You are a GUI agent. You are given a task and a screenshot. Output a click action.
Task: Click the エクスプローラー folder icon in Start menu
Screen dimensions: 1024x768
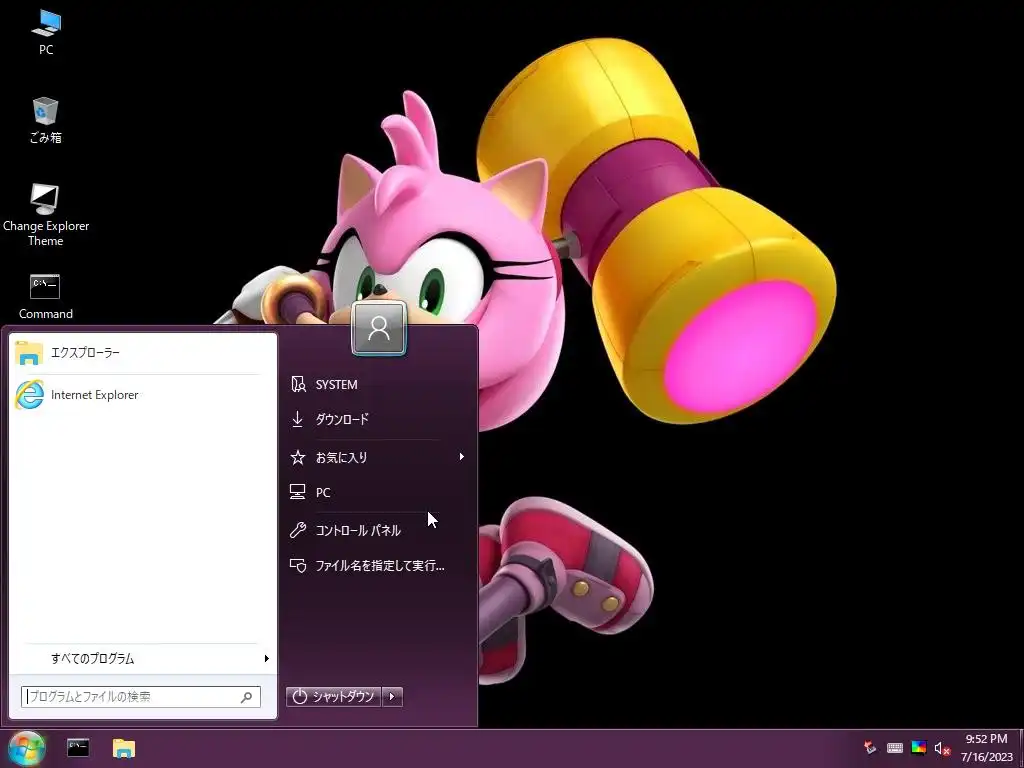coord(29,353)
